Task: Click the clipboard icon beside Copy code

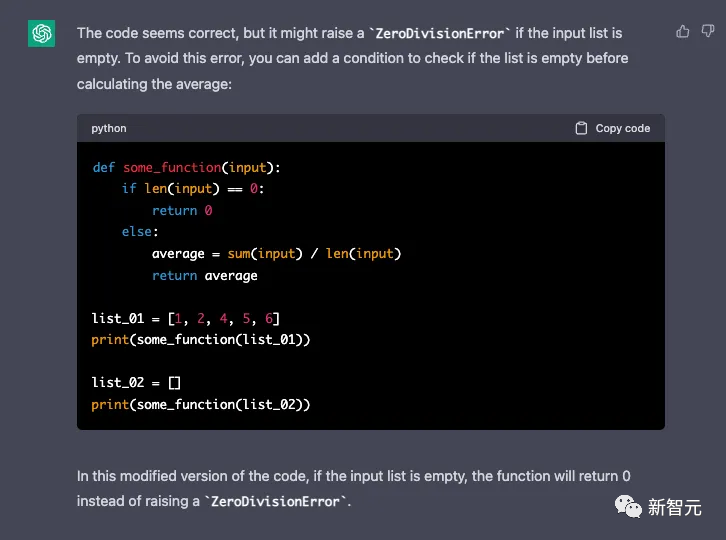Action: [x=581, y=128]
